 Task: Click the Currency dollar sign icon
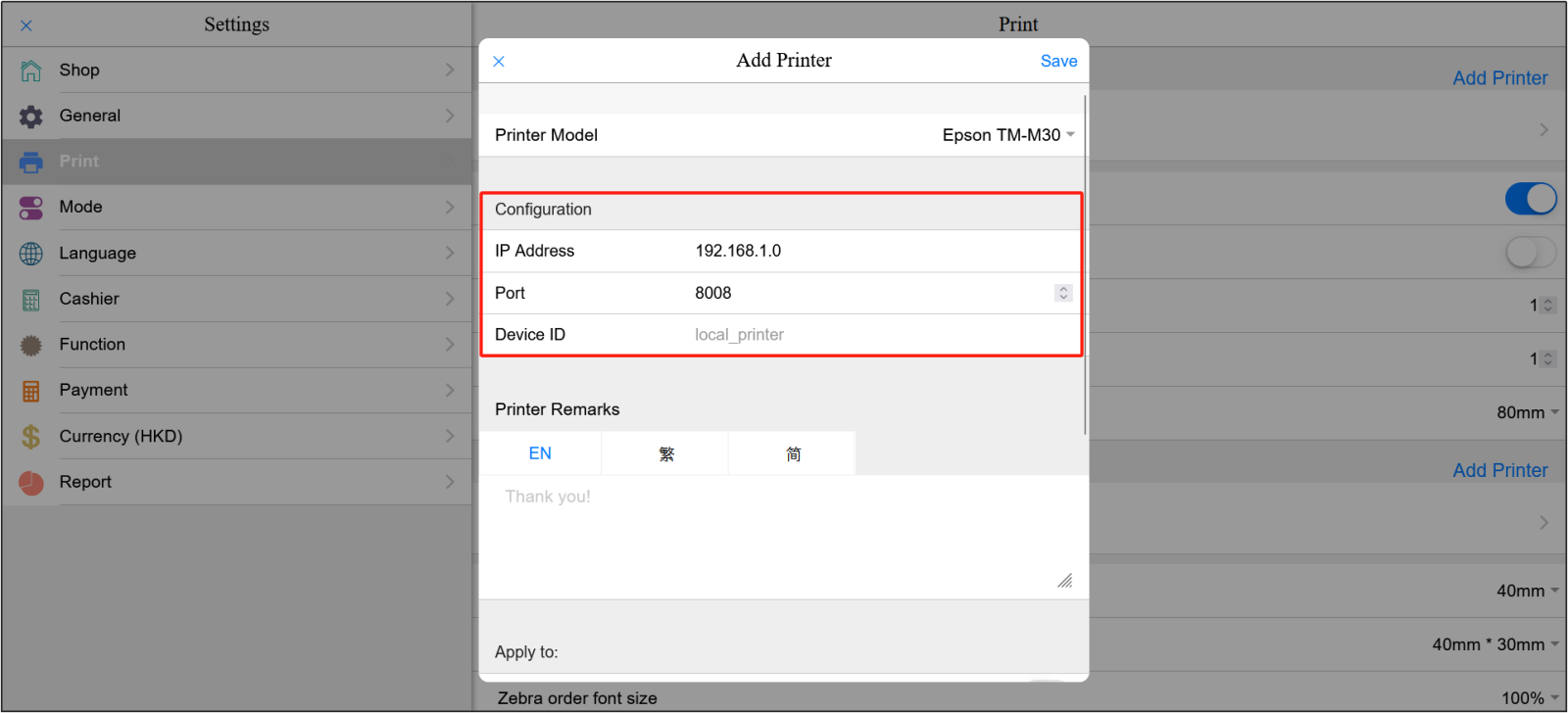tap(31, 437)
